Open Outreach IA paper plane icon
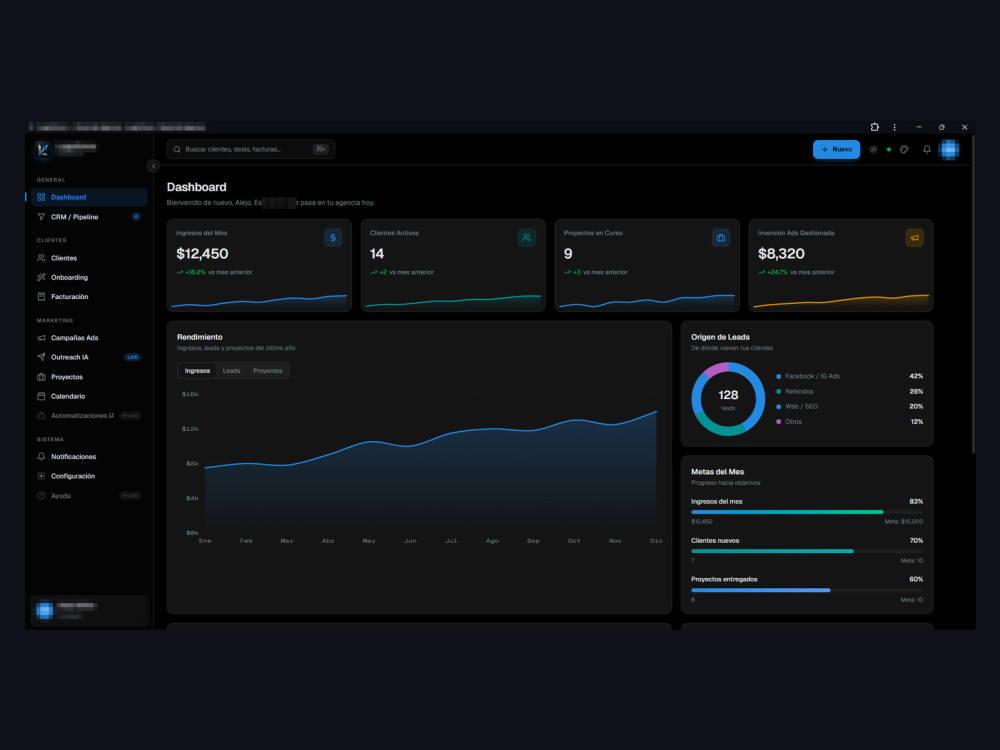The height and width of the screenshot is (750, 1000). pyautogui.click(x=41, y=357)
